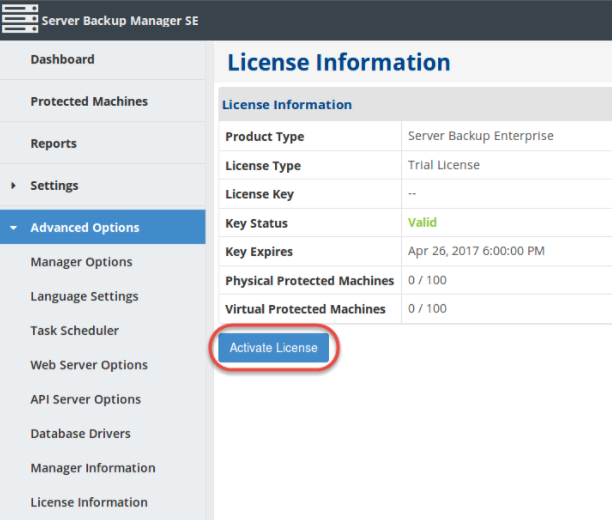The width and height of the screenshot is (612, 520).
Task: Select the Virtual Protected Machines 0 / 100 value
Action: tap(427, 308)
